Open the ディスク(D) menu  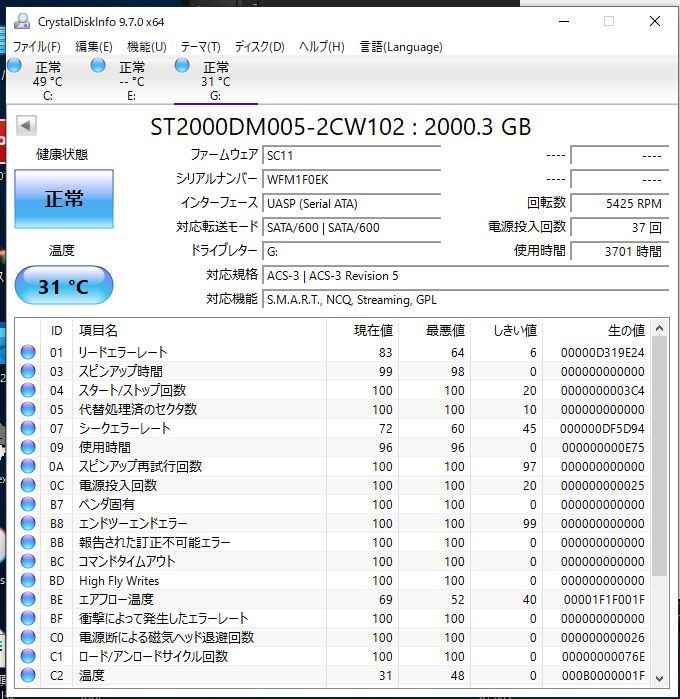tap(260, 47)
